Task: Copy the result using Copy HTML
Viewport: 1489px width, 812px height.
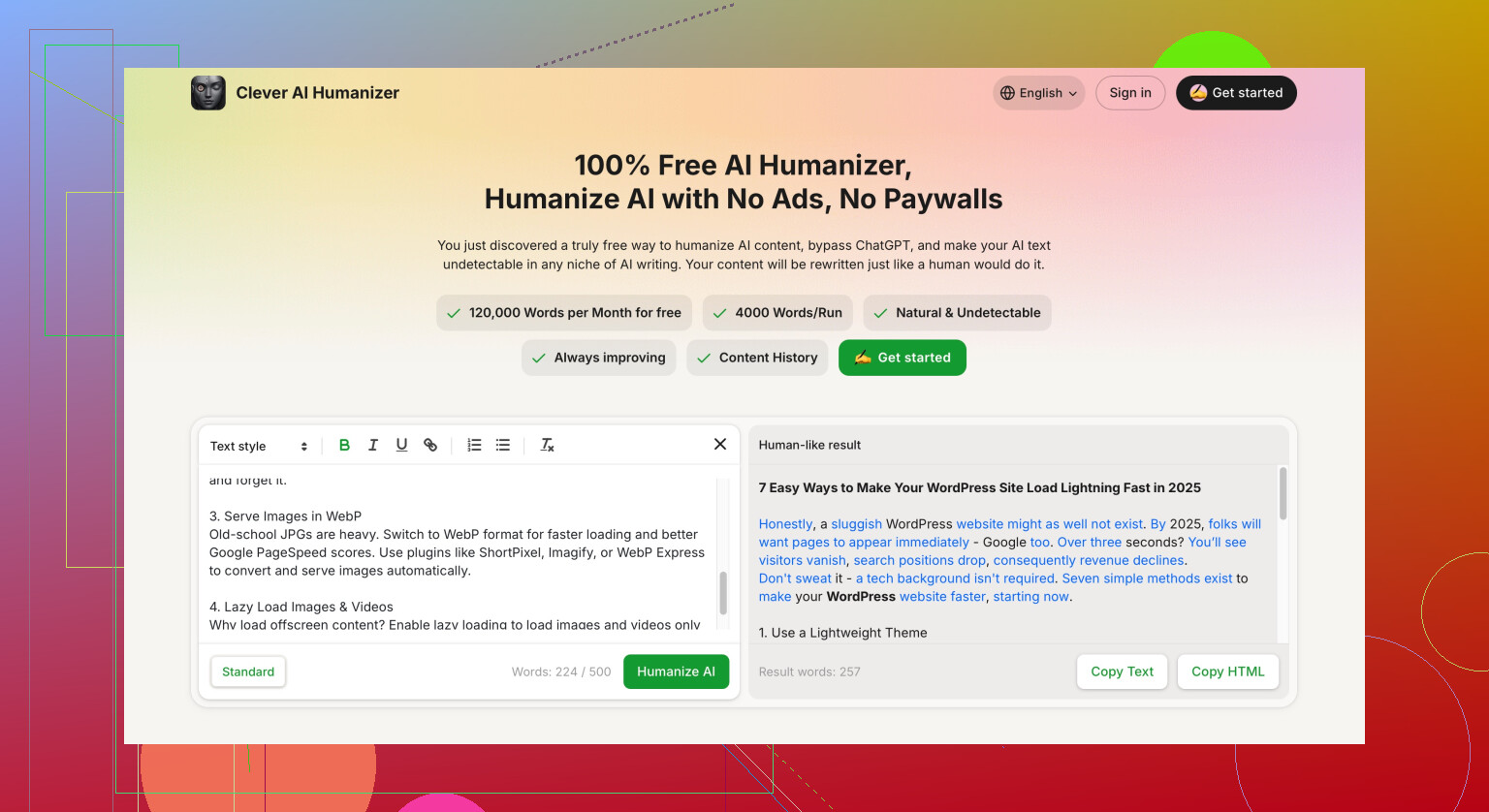Action: pyautogui.click(x=1228, y=671)
